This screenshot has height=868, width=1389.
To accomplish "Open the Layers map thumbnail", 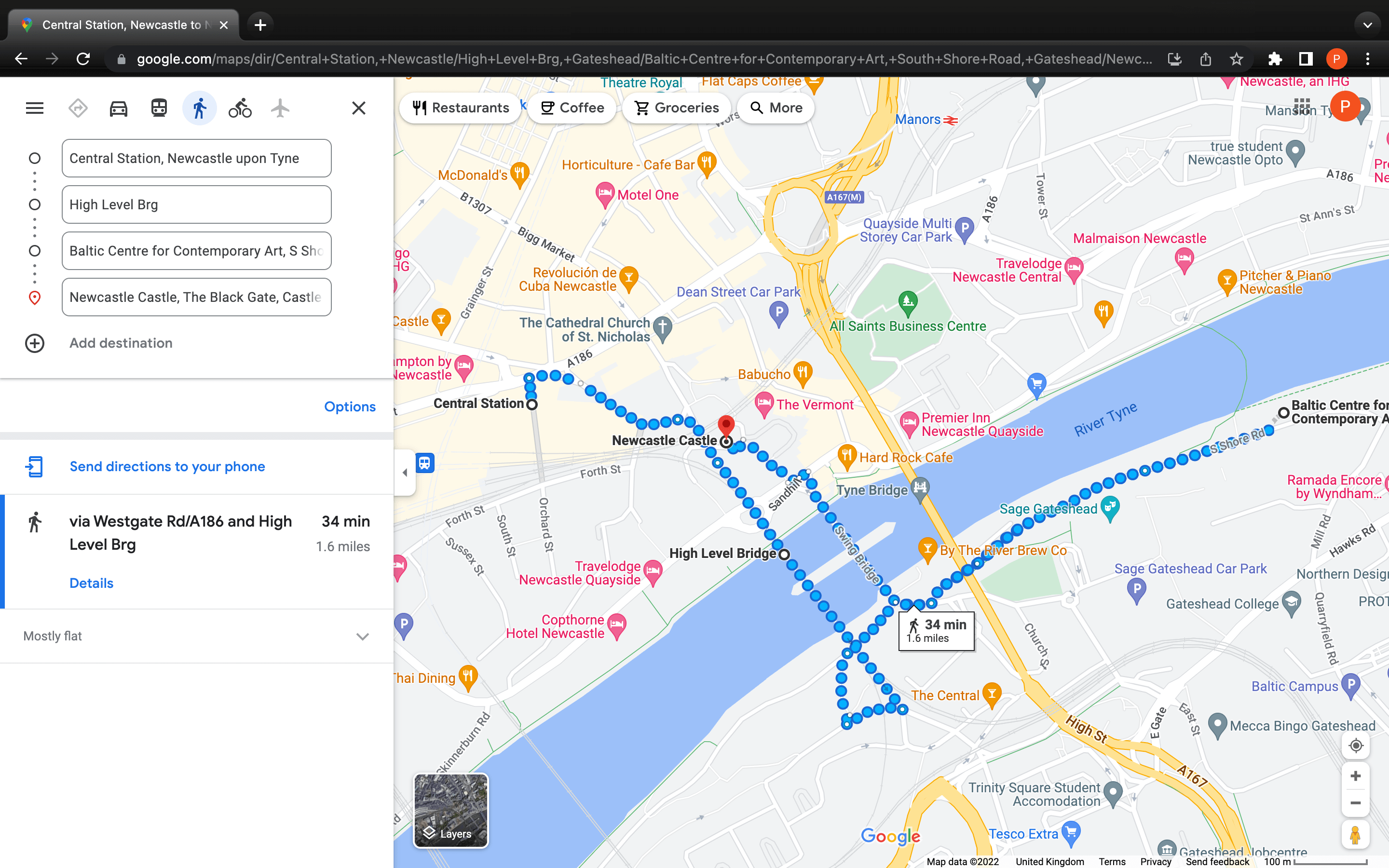I will [451, 811].
